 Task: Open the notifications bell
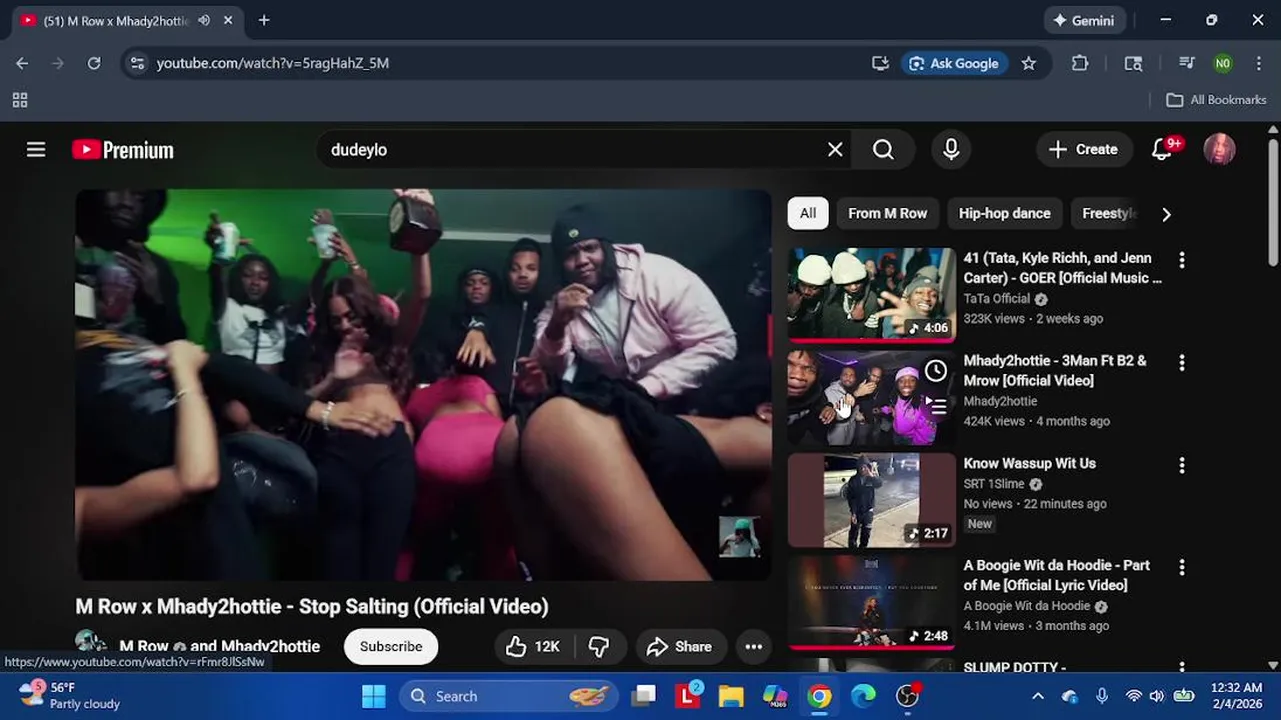click(x=1162, y=150)
